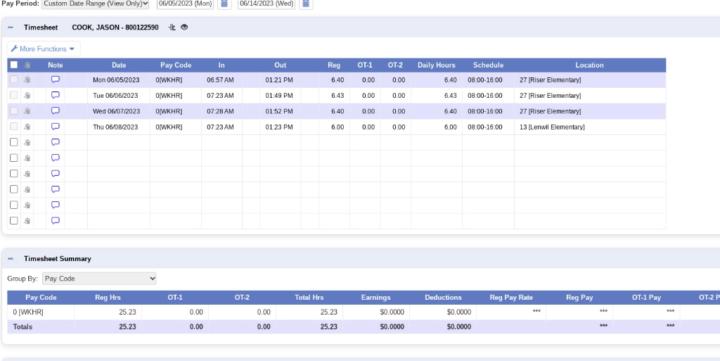The width and height of the screenshot is (720, 361).
Task: Click the Deductions summary column header
Action: pos(443,298)
